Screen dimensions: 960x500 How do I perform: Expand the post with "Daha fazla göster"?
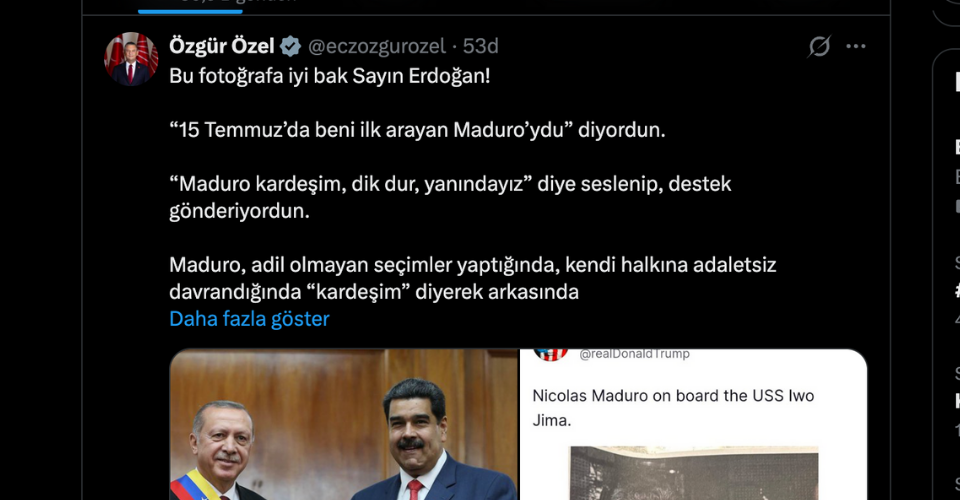pyautogui.click(x=249, y=319)
